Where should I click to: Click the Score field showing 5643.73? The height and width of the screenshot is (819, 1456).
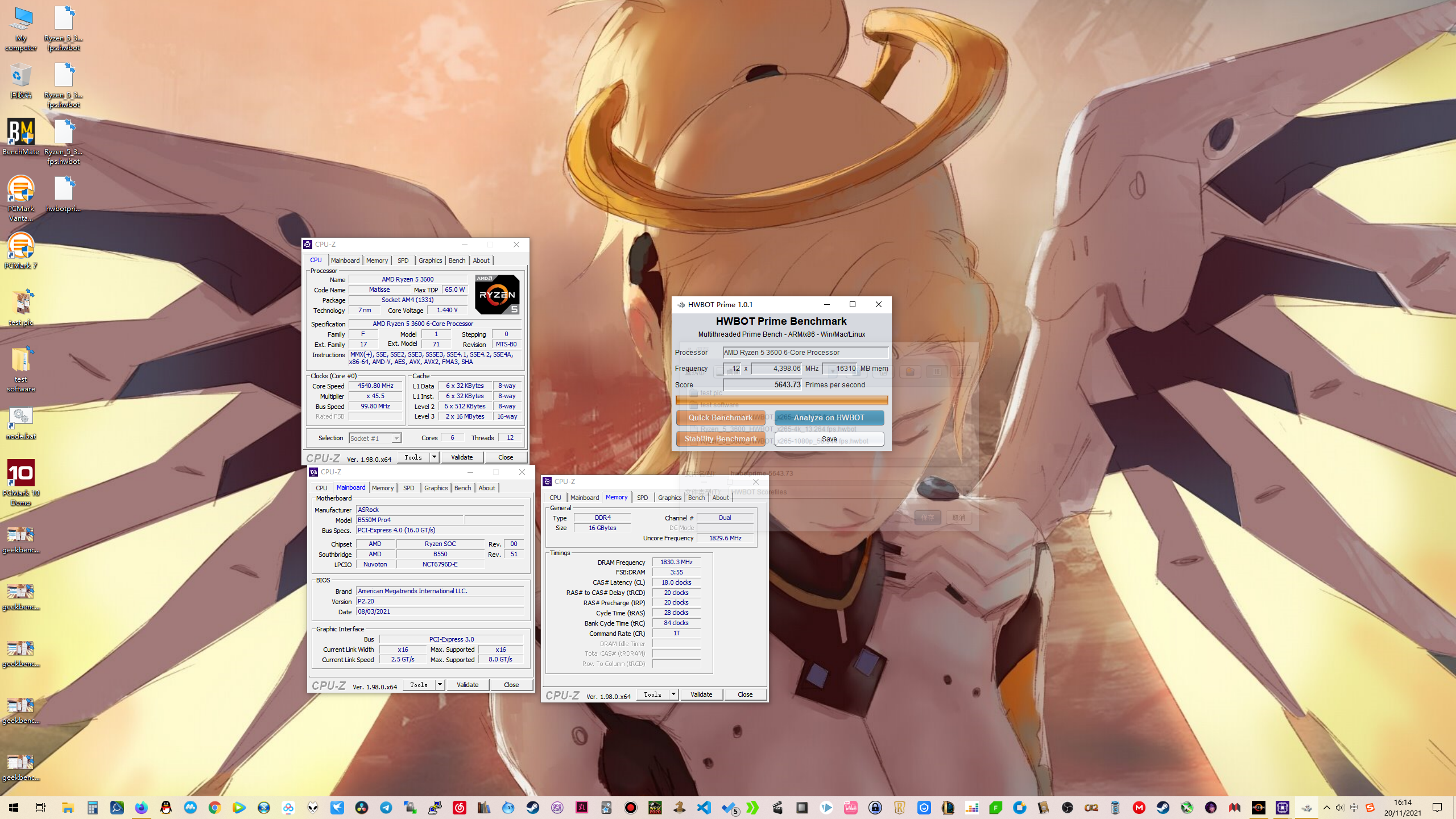(x=762, y=384)
